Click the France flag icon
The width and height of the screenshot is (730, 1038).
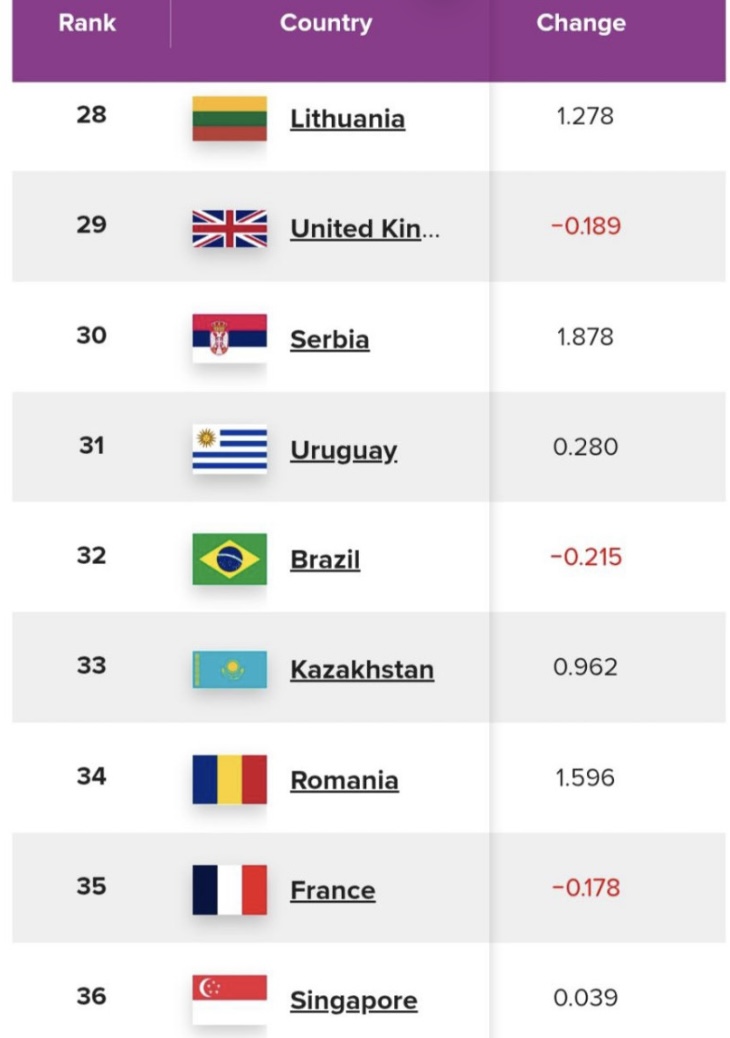[229, 889]
